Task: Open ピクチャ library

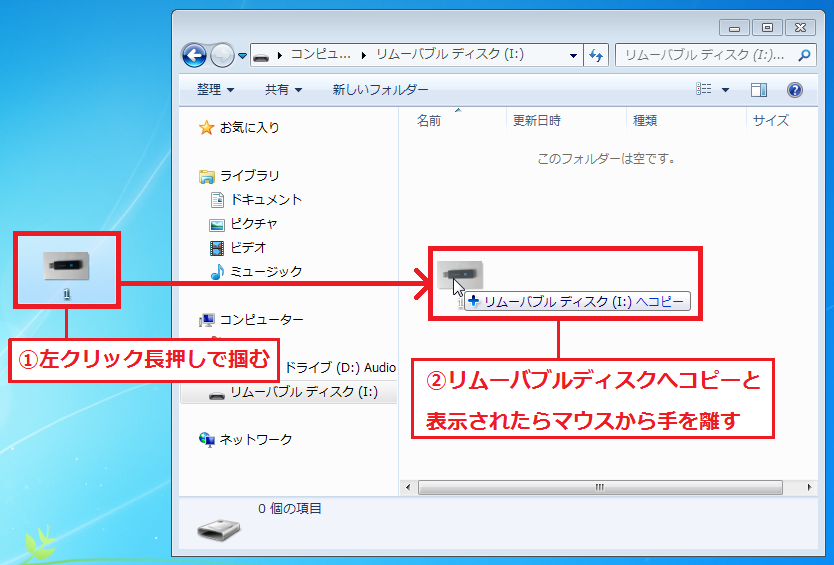Action: click(x=254, y=224)
